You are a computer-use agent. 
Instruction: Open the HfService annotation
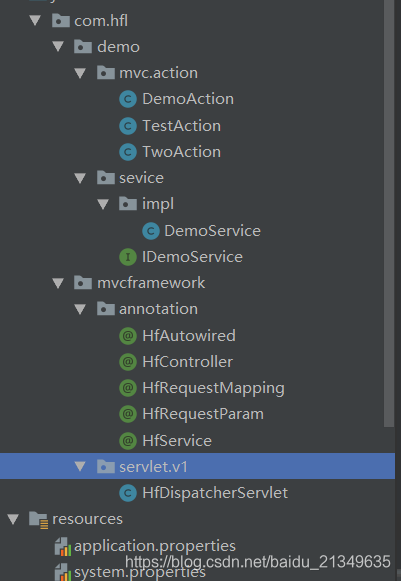(x=177, y=441)
